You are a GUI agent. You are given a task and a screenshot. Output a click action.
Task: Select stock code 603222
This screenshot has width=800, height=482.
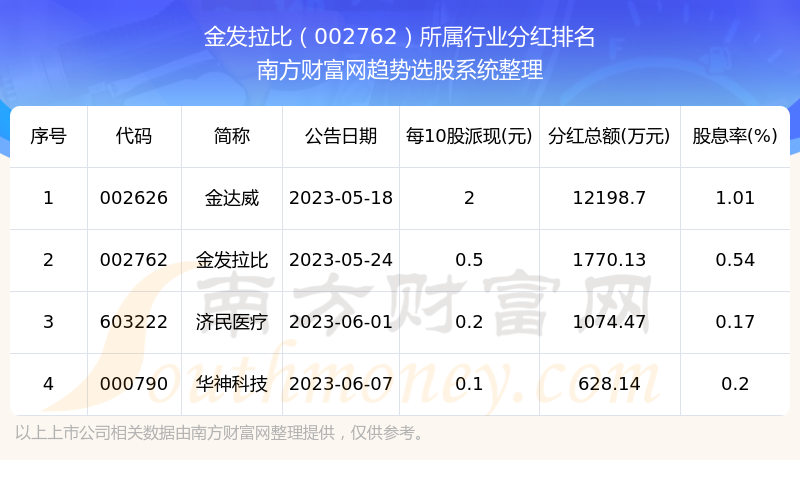pyautogui.click(x=134, y=322)
